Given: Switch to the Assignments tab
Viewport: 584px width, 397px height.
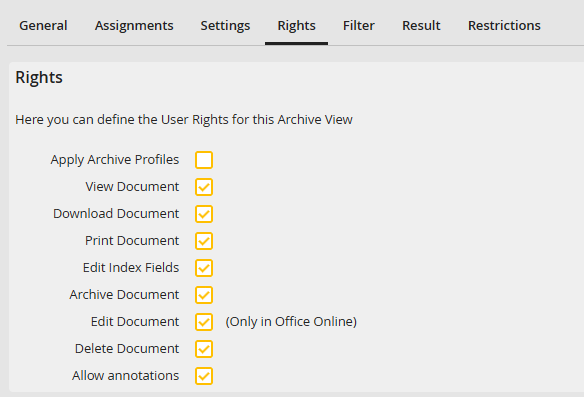Looking at the screenshot, I should tap(134, 25).
